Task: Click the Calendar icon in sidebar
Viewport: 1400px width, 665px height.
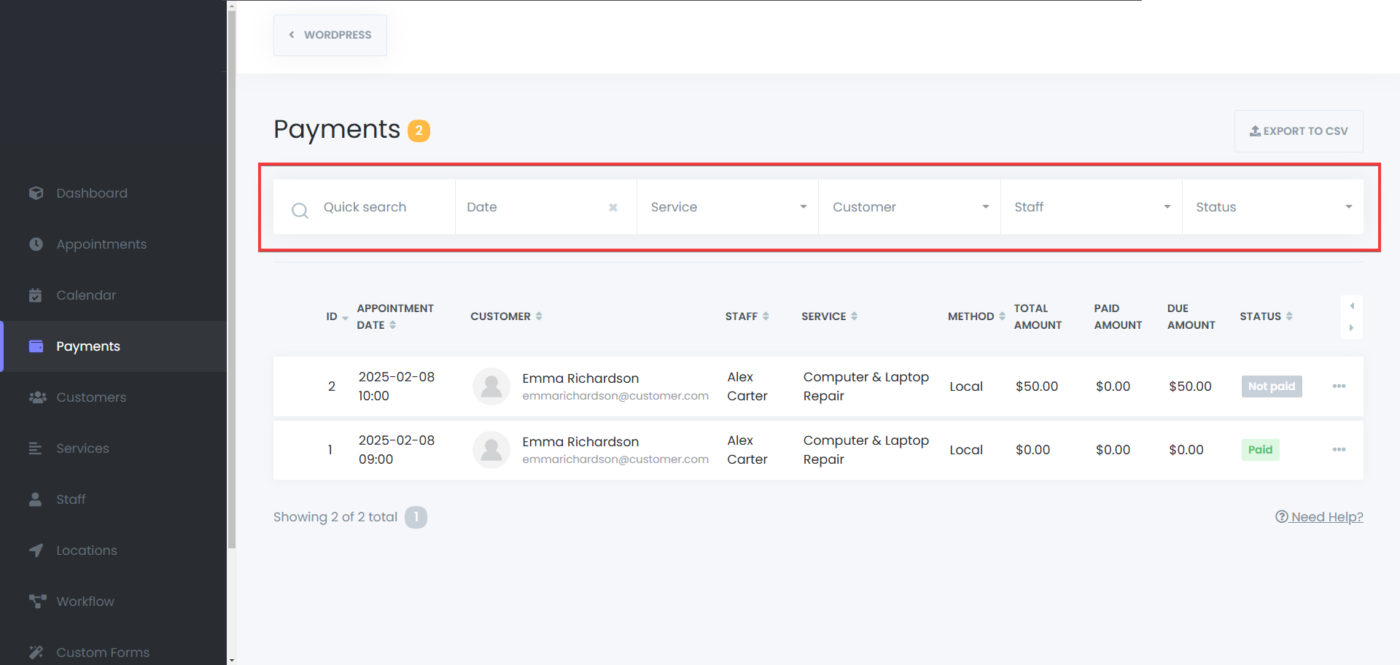Action: (36, 295)
